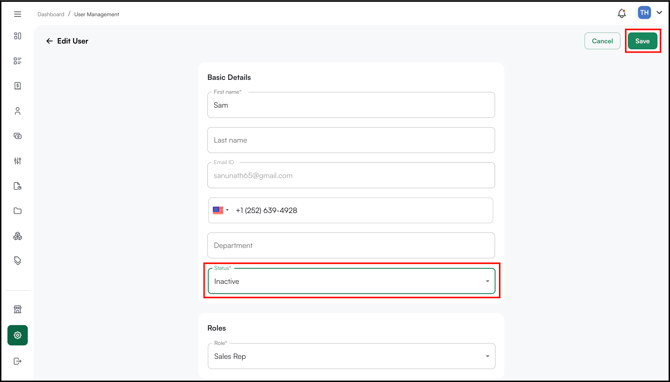Screen dimensions: 670x382
Task: Open the Role dropdown showing Sales Rep
Action: pos(351,356)
